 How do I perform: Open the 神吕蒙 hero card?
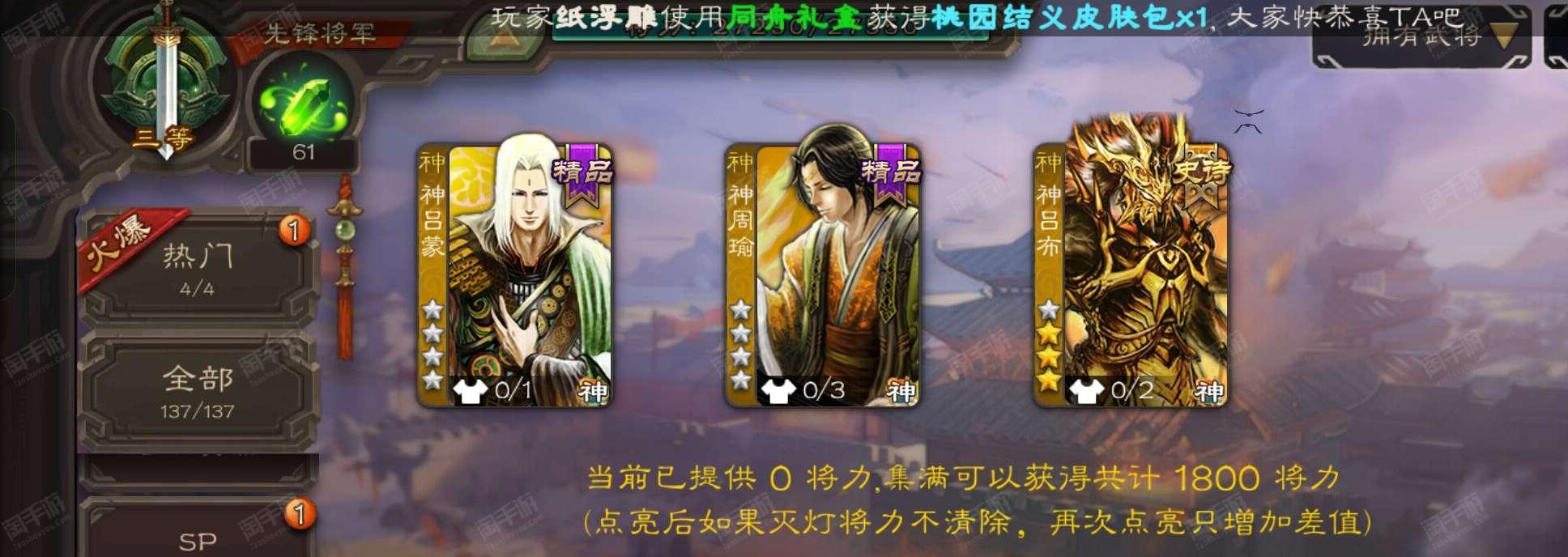click(515, 275)
